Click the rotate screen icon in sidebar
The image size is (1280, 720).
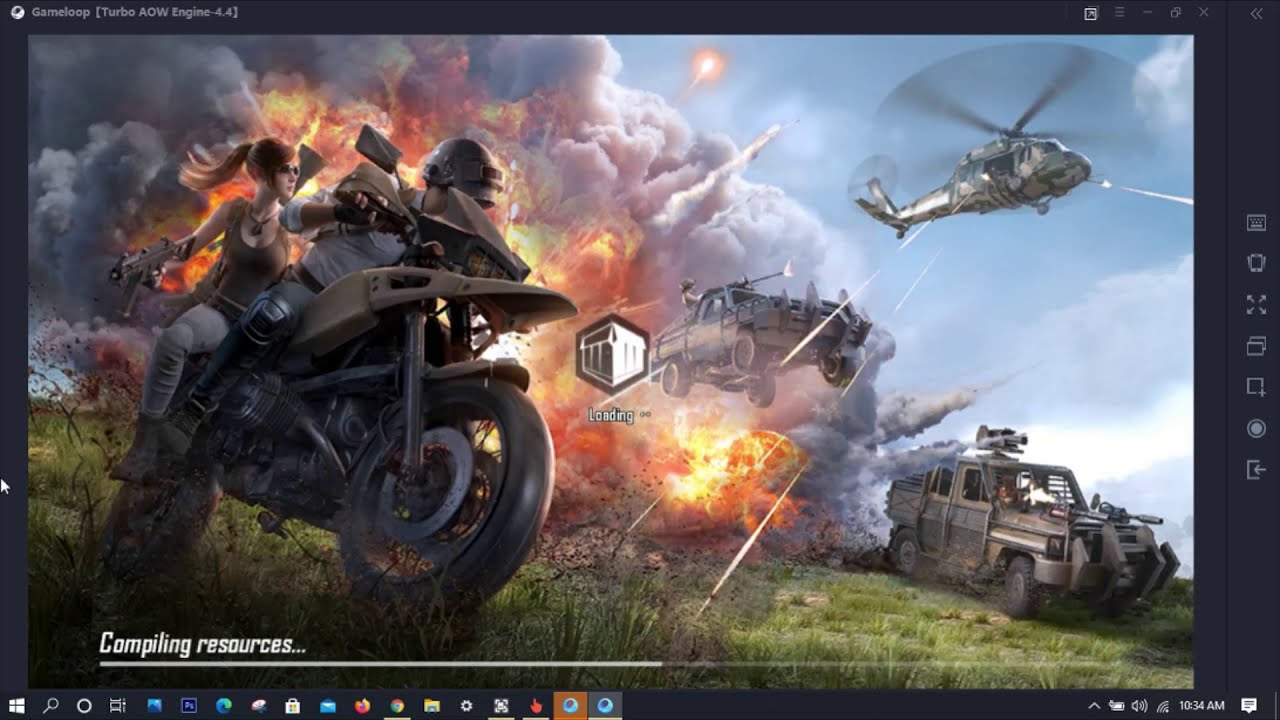coord(1256,263)
